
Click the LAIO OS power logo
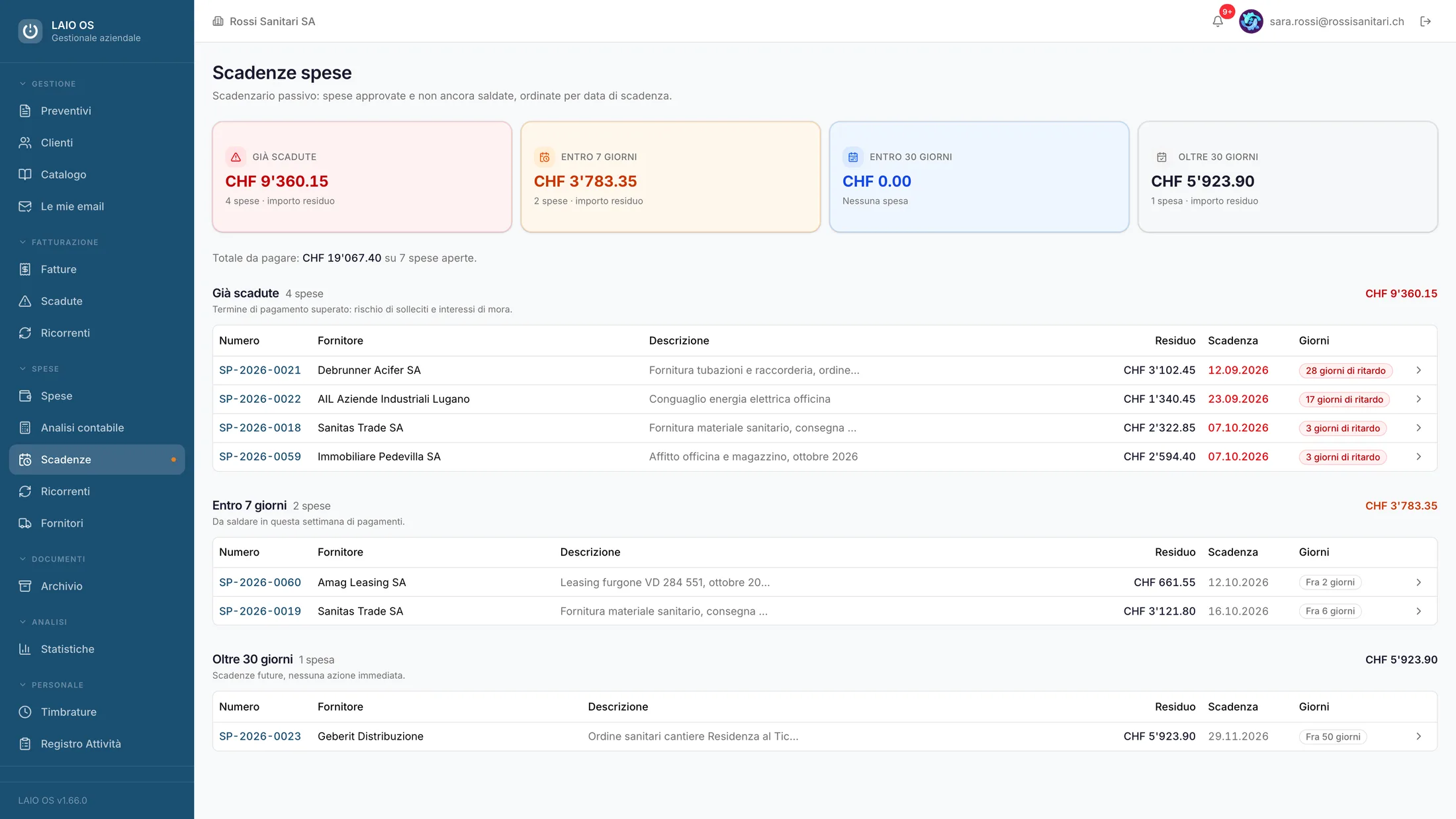pyautogui.click(x=30, y=30)
